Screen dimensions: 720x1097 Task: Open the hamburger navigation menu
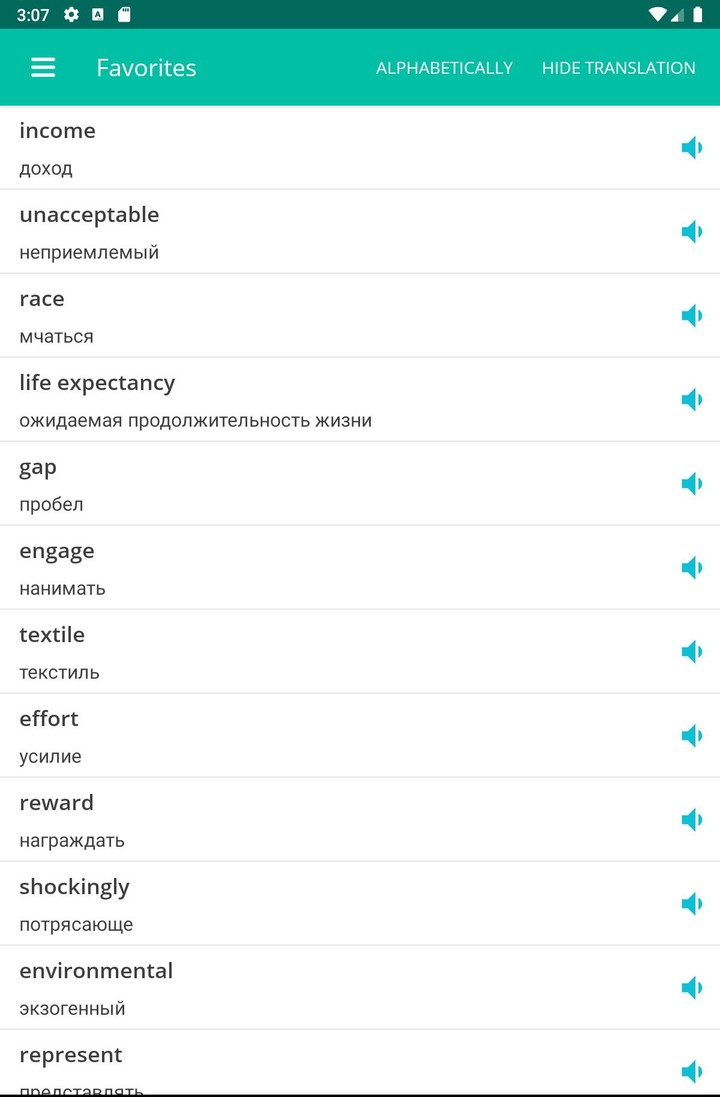pos(43,68)
